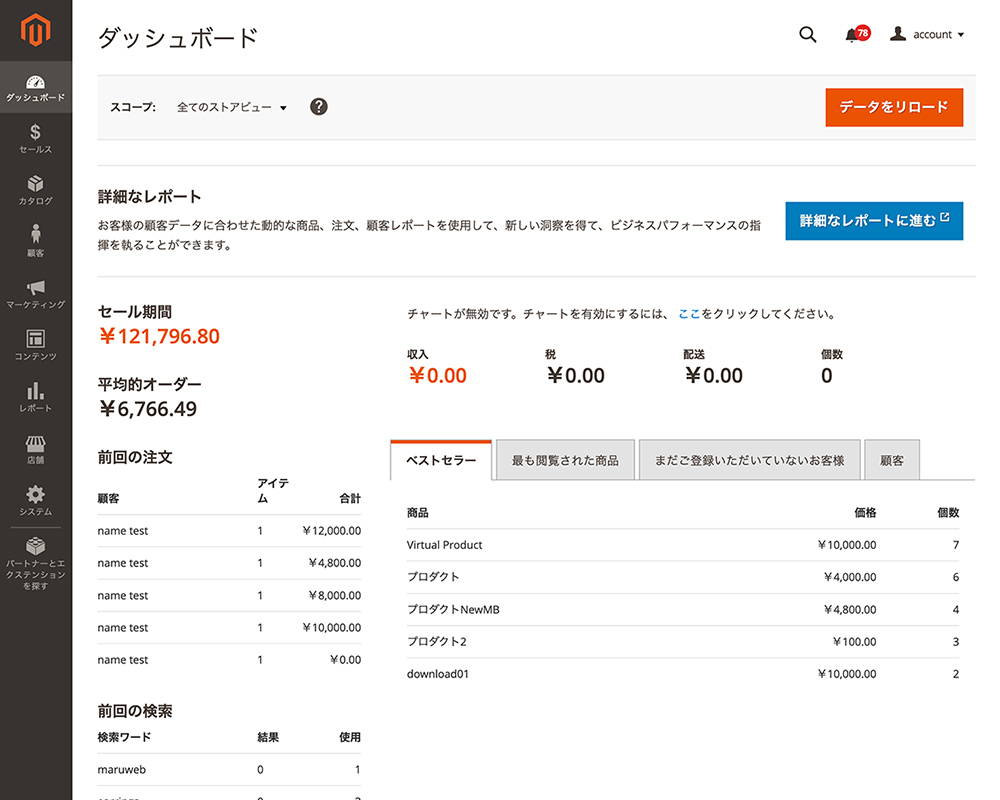Open the 全てのストアビュー scope dropdown
The height and width of the screenshot is (800, 1000).
232,107
